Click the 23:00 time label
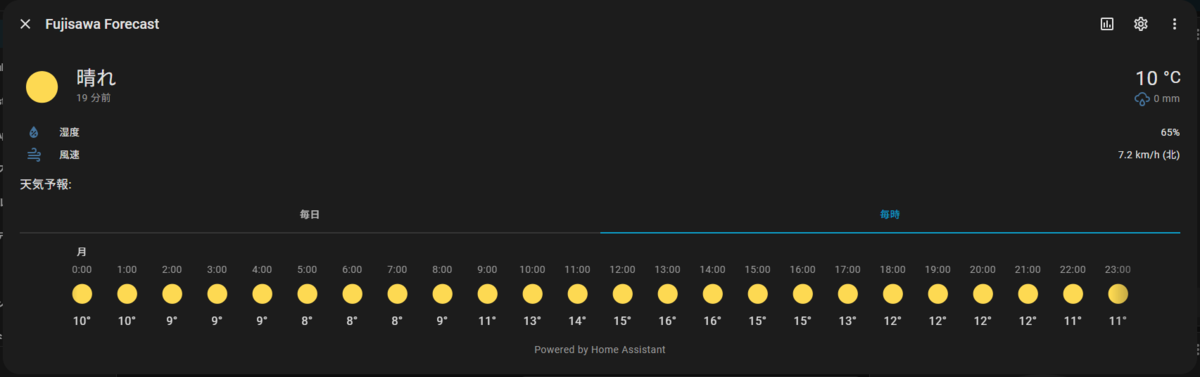Viewport: 1200px width, 377px height. pyautogui.click(x=1118, y=270)
